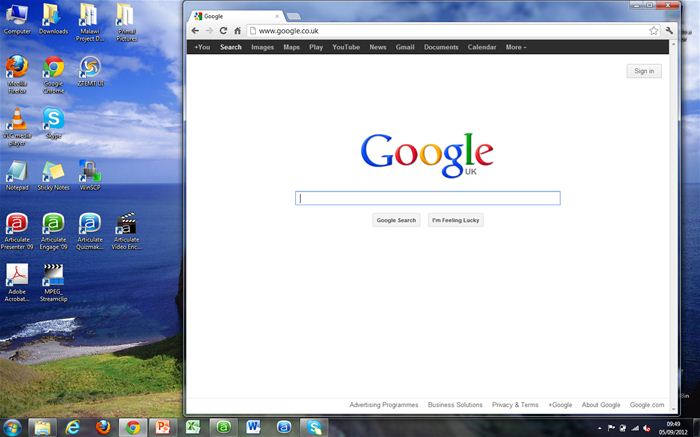Select the Malawi Project folder icon

coord(90,22)
